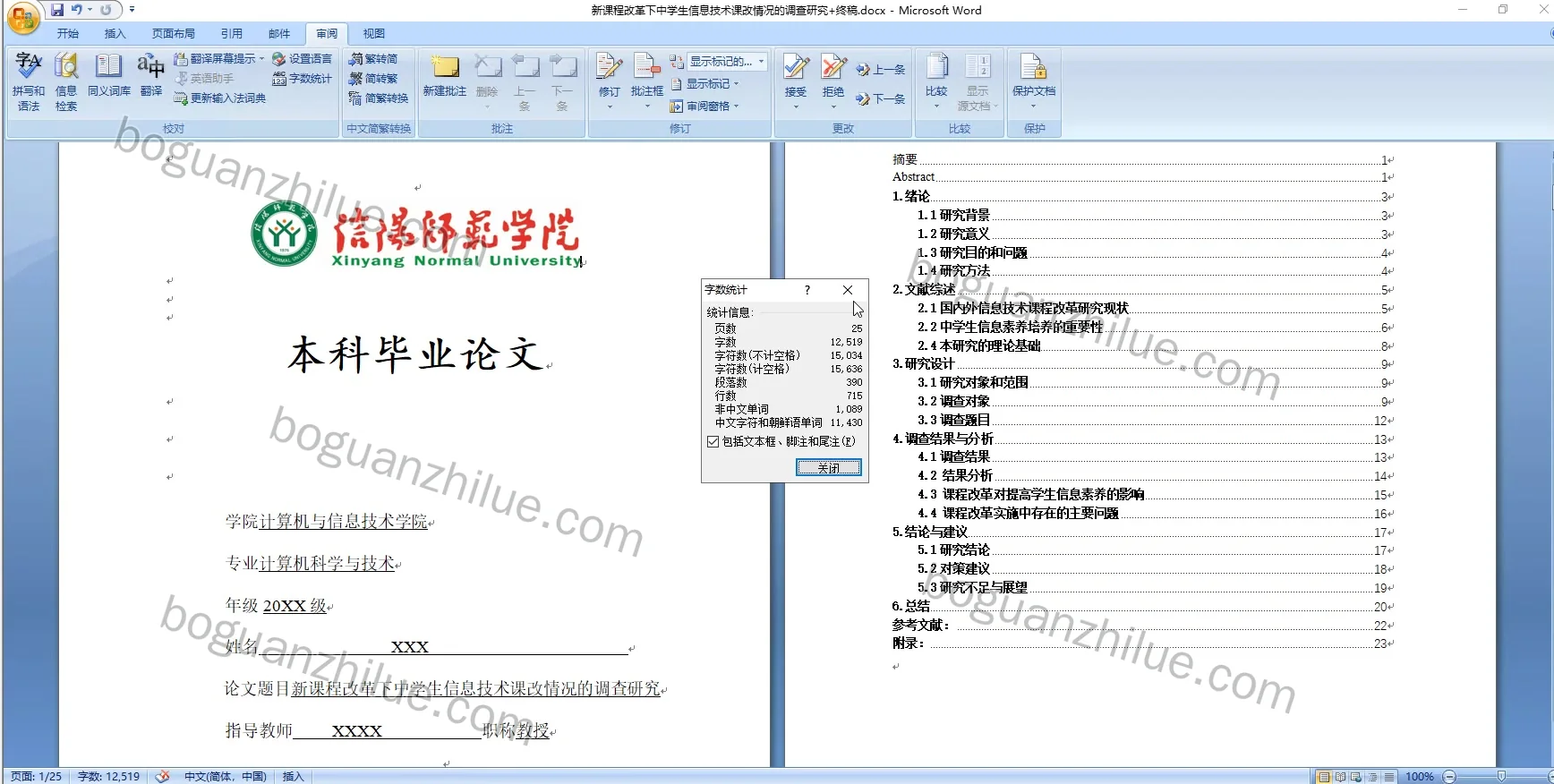The width and height of the screenshot is (1554, 784).
Task: Click the page indicator 页面: 1/25
Action: pyautogui.click(x=36, y=777)
